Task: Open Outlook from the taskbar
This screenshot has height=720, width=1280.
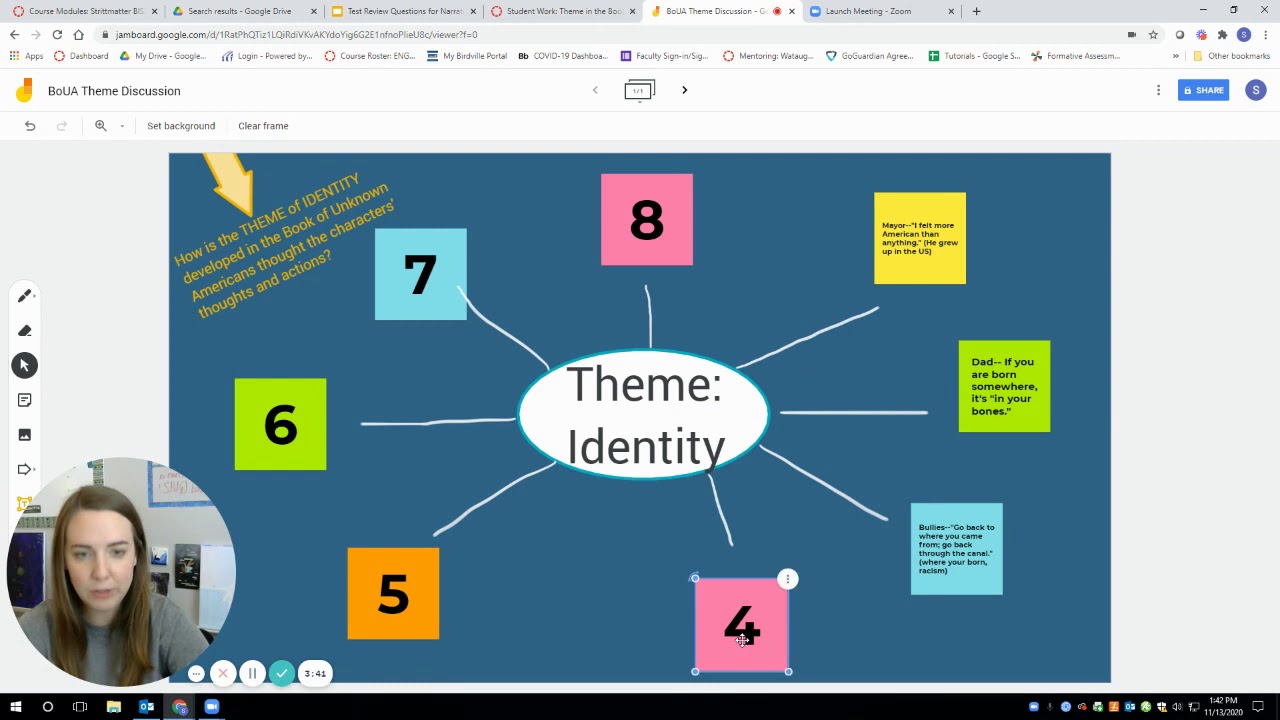Action: pyautogui.click(x=146, y=707)
